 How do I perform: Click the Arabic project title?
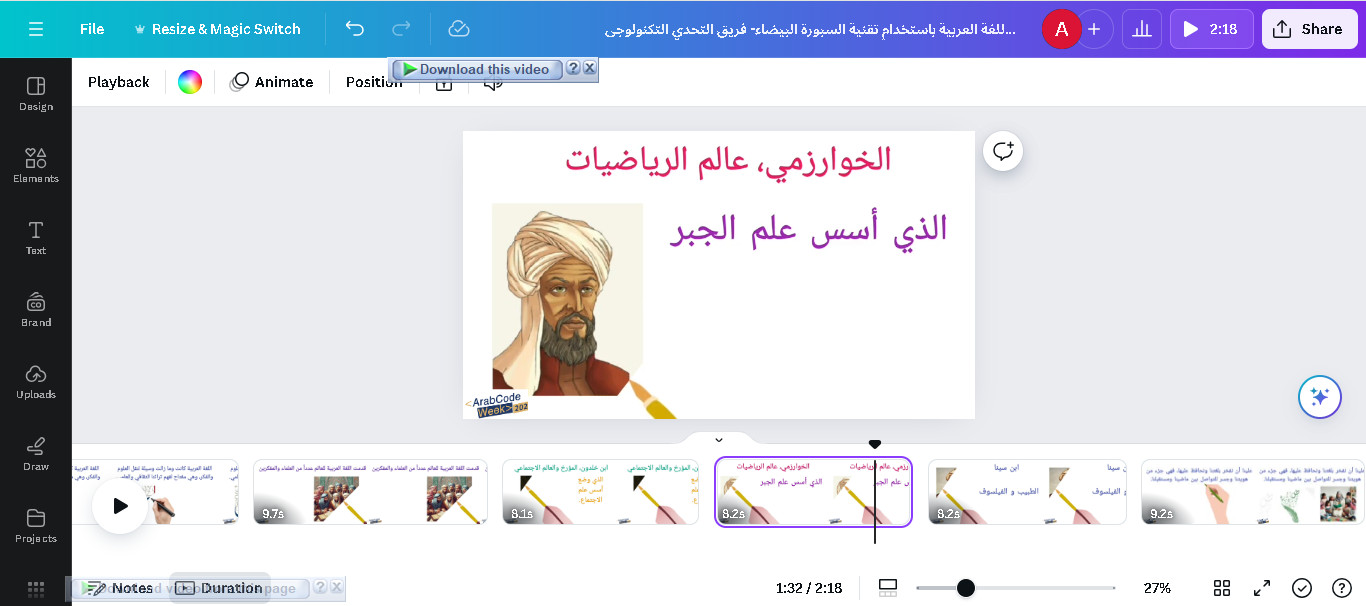coord(810,29)
